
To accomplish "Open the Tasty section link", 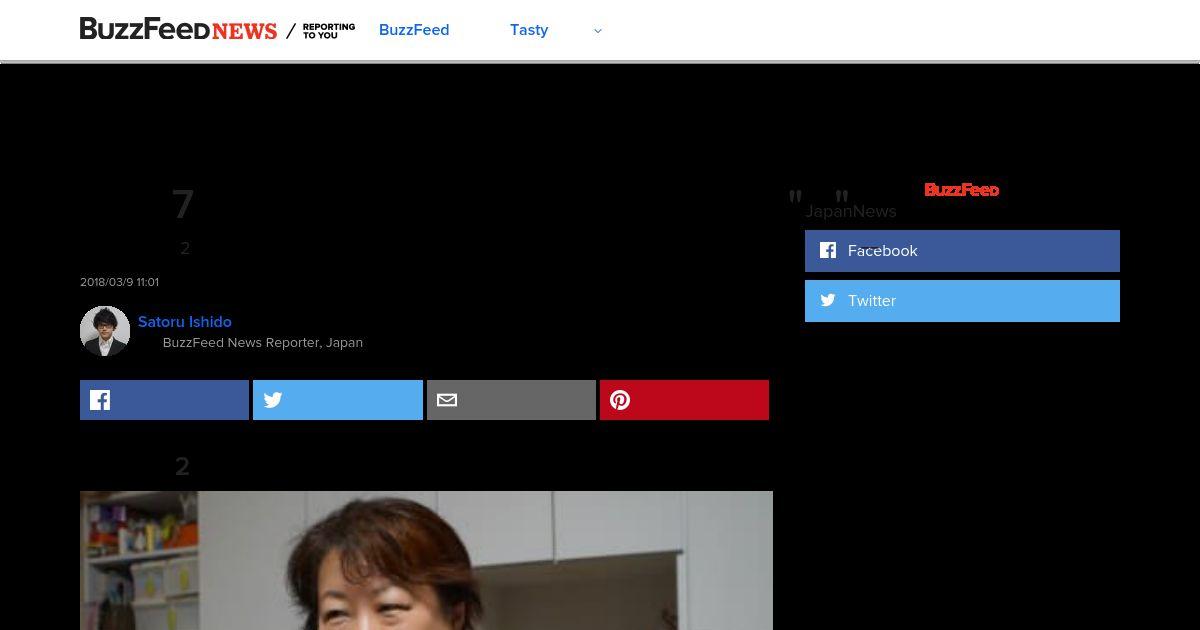I will (x=529, y=30).
